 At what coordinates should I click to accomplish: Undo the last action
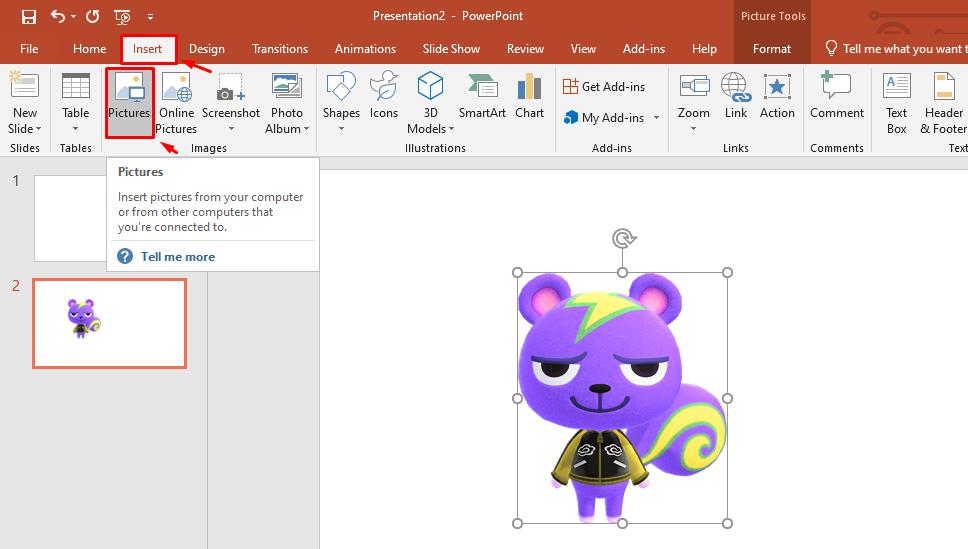point(58,16)
